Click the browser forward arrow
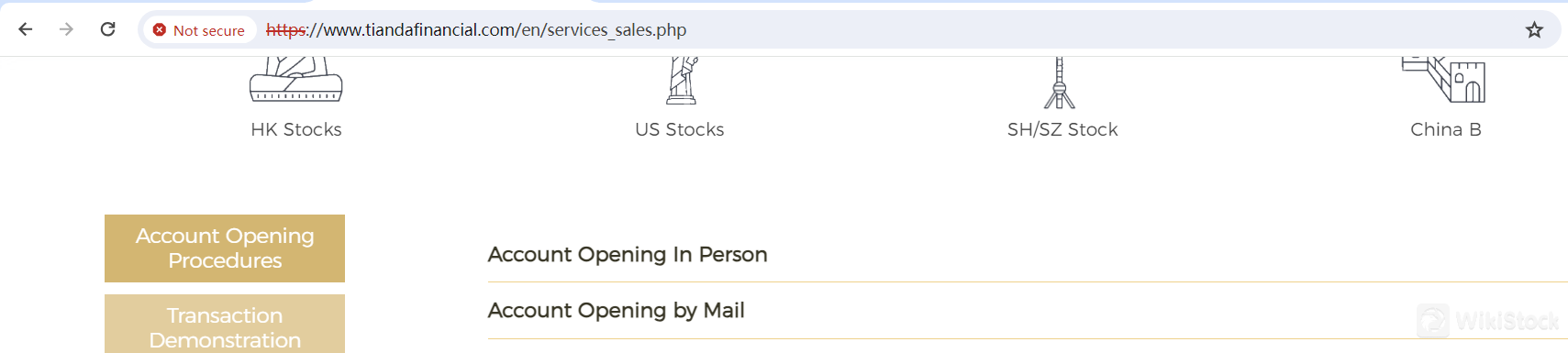Image resolution: width=1568 pixels, height=353 pixels. pos(66,29)
